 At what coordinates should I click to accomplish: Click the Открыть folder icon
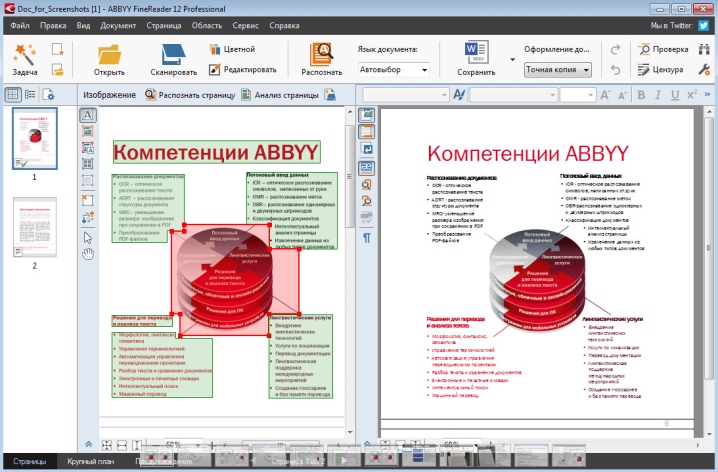[109, 54]
